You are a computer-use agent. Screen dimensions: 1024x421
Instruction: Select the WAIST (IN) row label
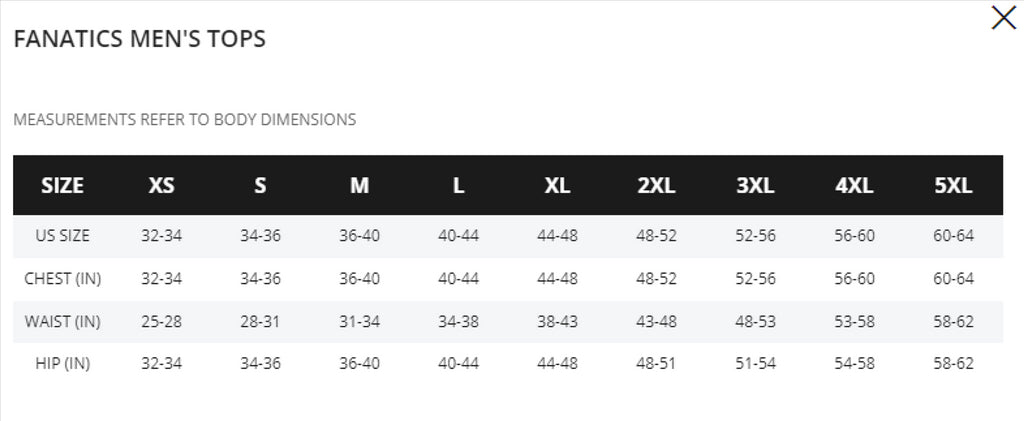click(63, 322)
